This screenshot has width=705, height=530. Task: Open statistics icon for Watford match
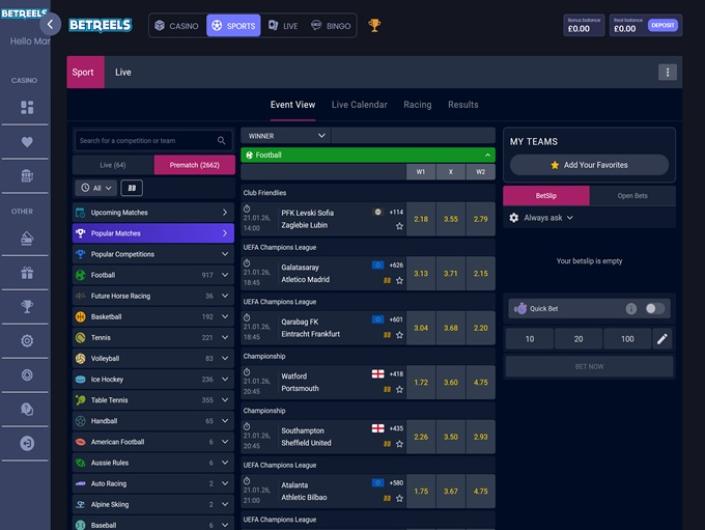pyautogui.click(x=387, y=389)
